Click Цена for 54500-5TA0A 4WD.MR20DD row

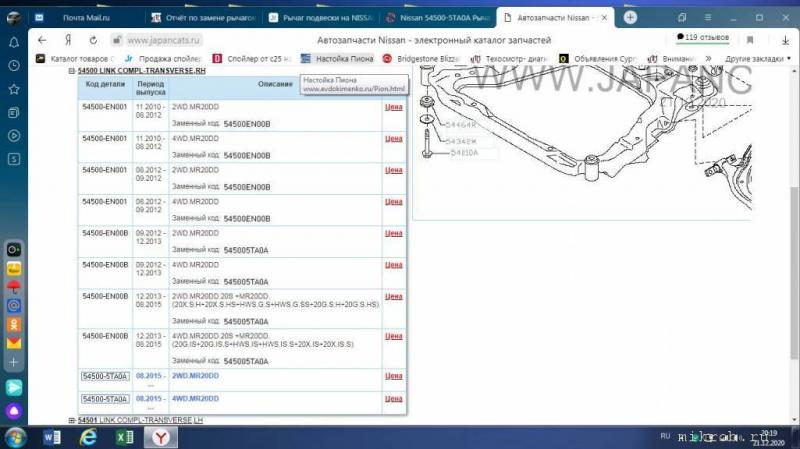click(x=393, y=399)
